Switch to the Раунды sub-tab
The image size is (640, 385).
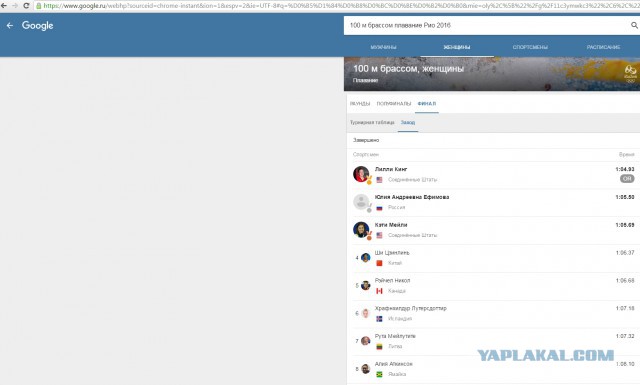click(360, 104)
